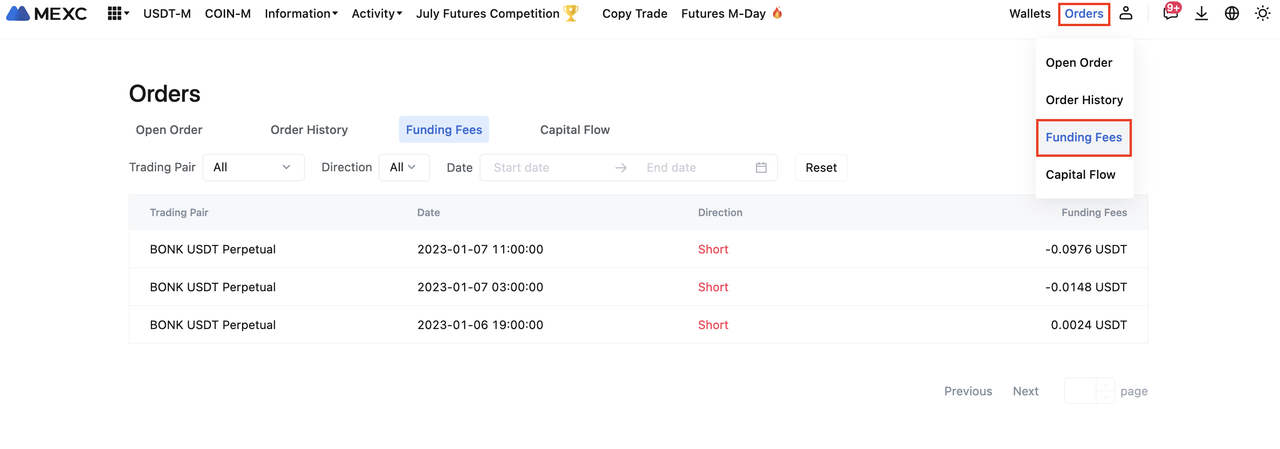The height and width of the screenshot is (449, 1280).
Task: Expand the Information menu
Action: 301,14
